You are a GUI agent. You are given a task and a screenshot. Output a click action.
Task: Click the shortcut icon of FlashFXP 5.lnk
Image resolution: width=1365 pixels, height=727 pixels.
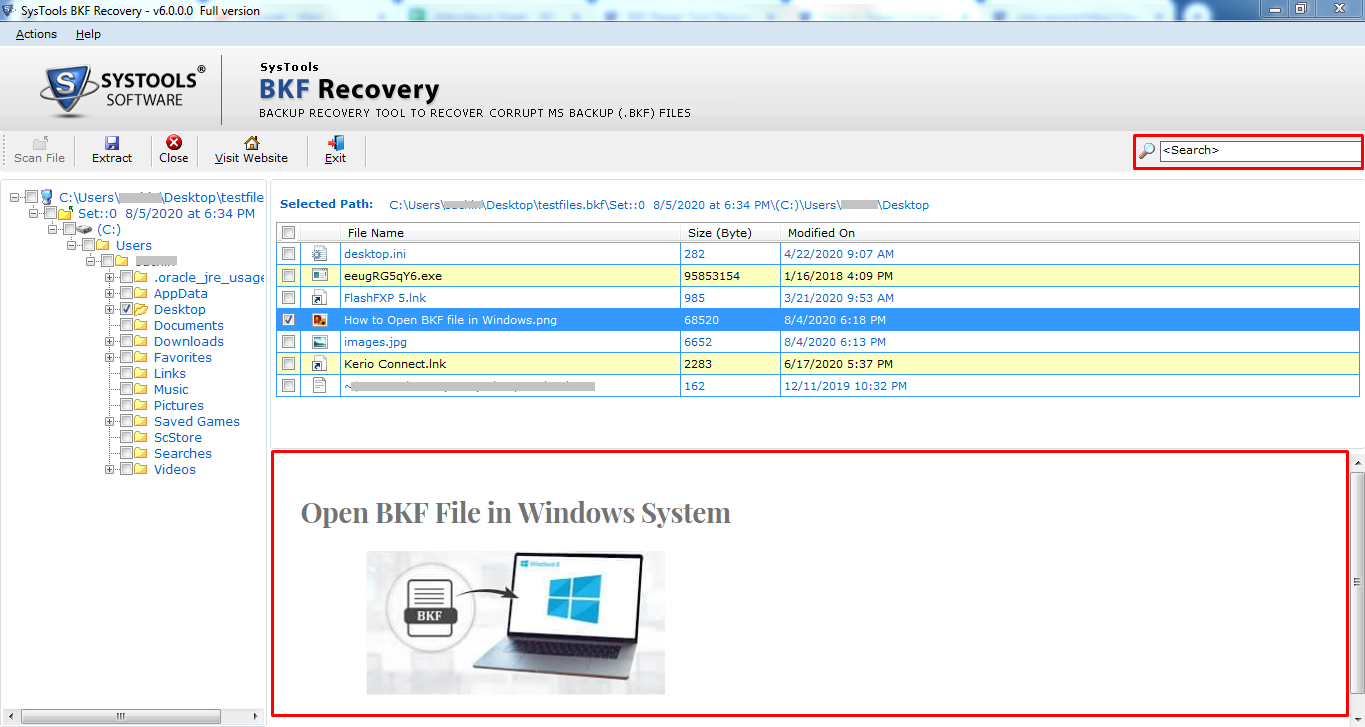coord(320,298)
